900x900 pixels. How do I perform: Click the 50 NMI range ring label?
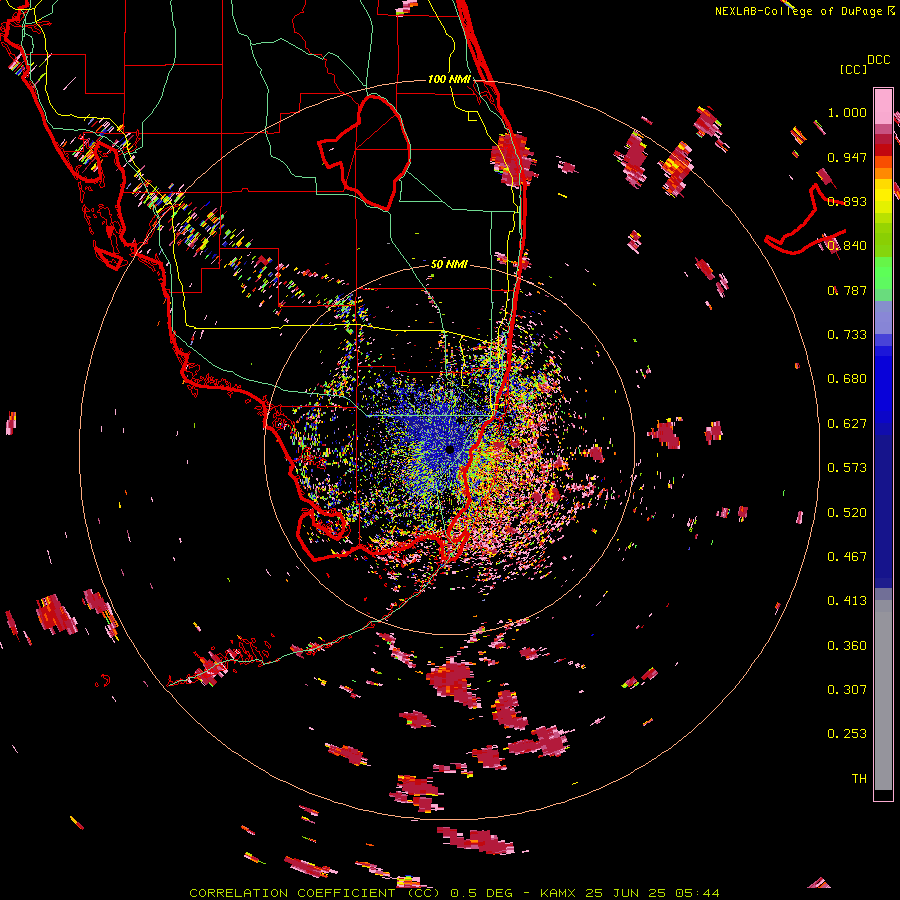(449, 265)
